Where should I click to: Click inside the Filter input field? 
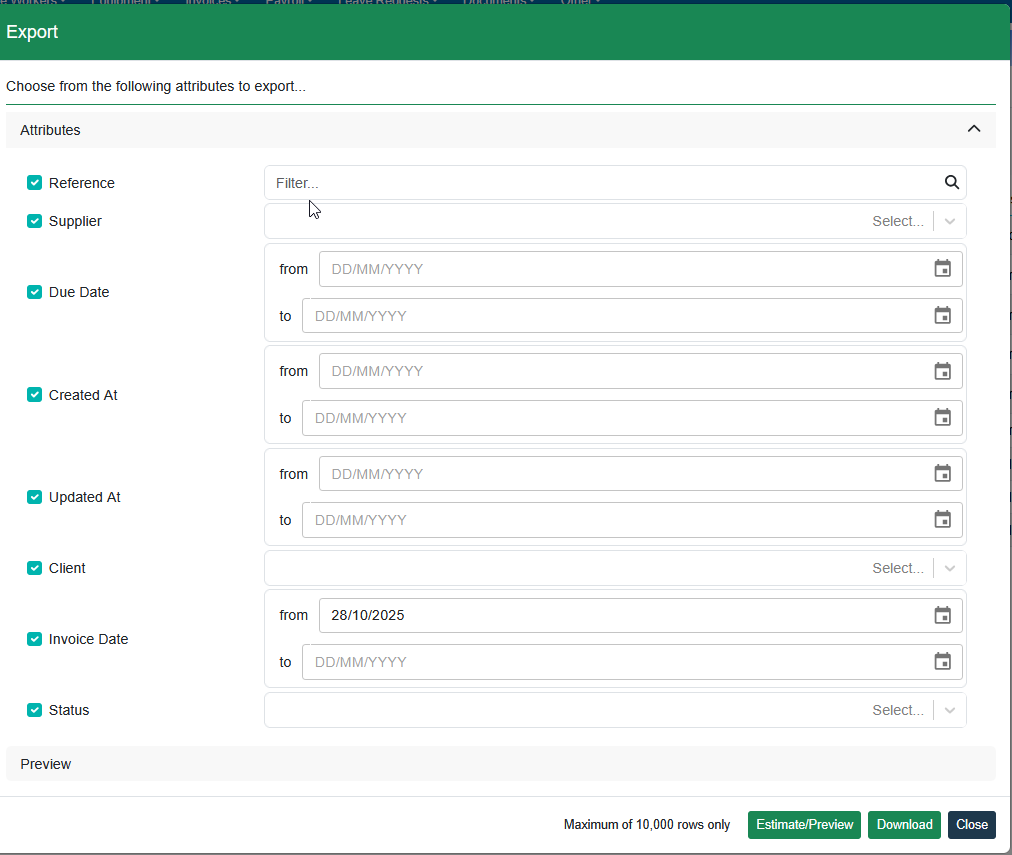(500, 183)
